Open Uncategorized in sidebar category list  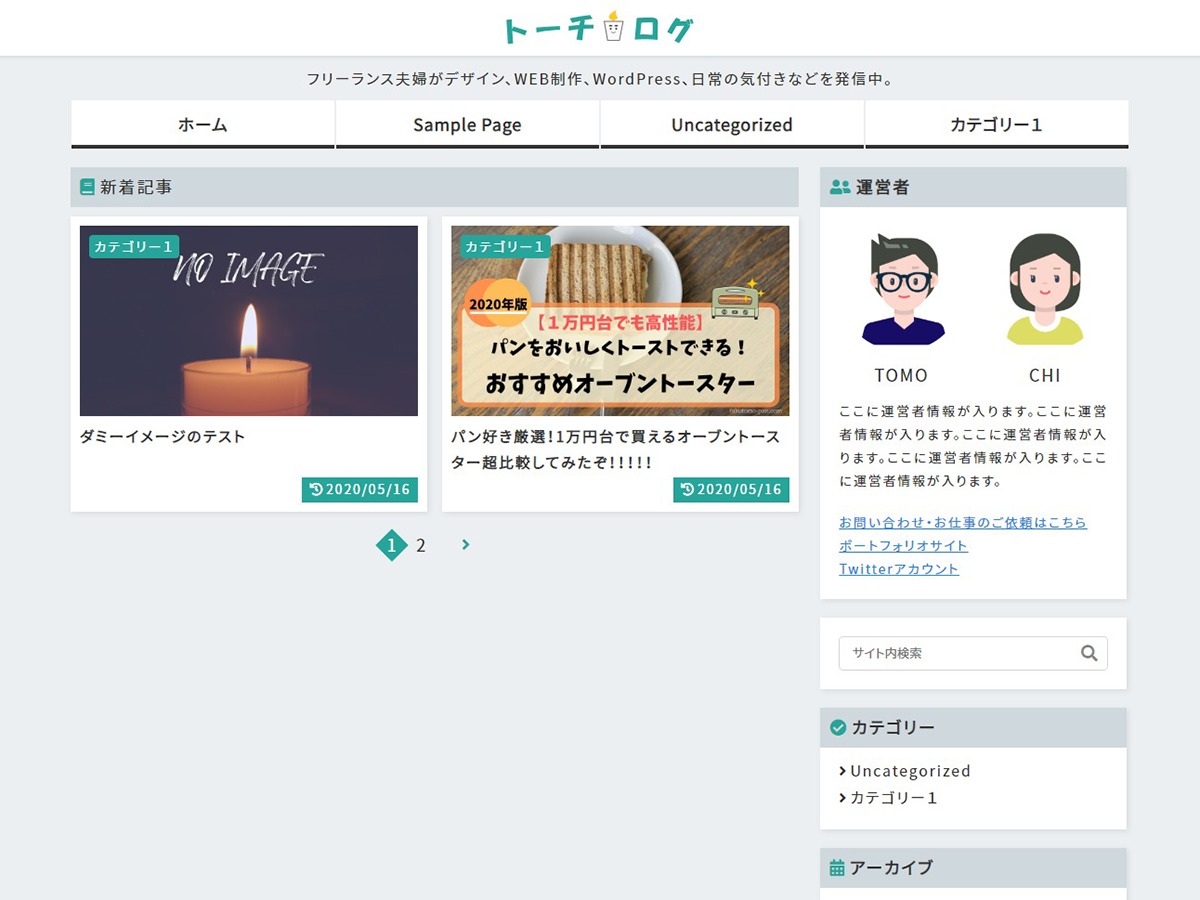point(910,771)
